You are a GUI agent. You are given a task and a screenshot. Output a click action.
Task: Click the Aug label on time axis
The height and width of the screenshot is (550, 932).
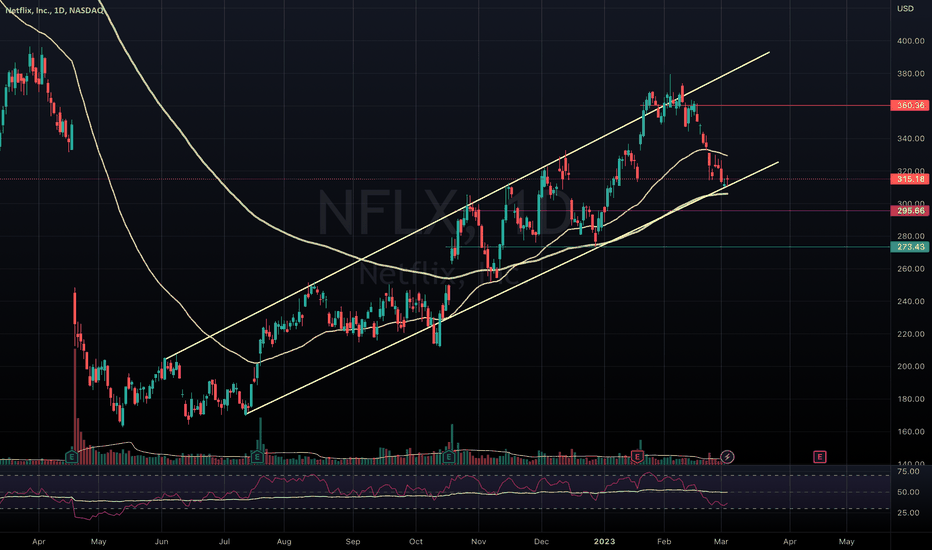tap(284, 541)
